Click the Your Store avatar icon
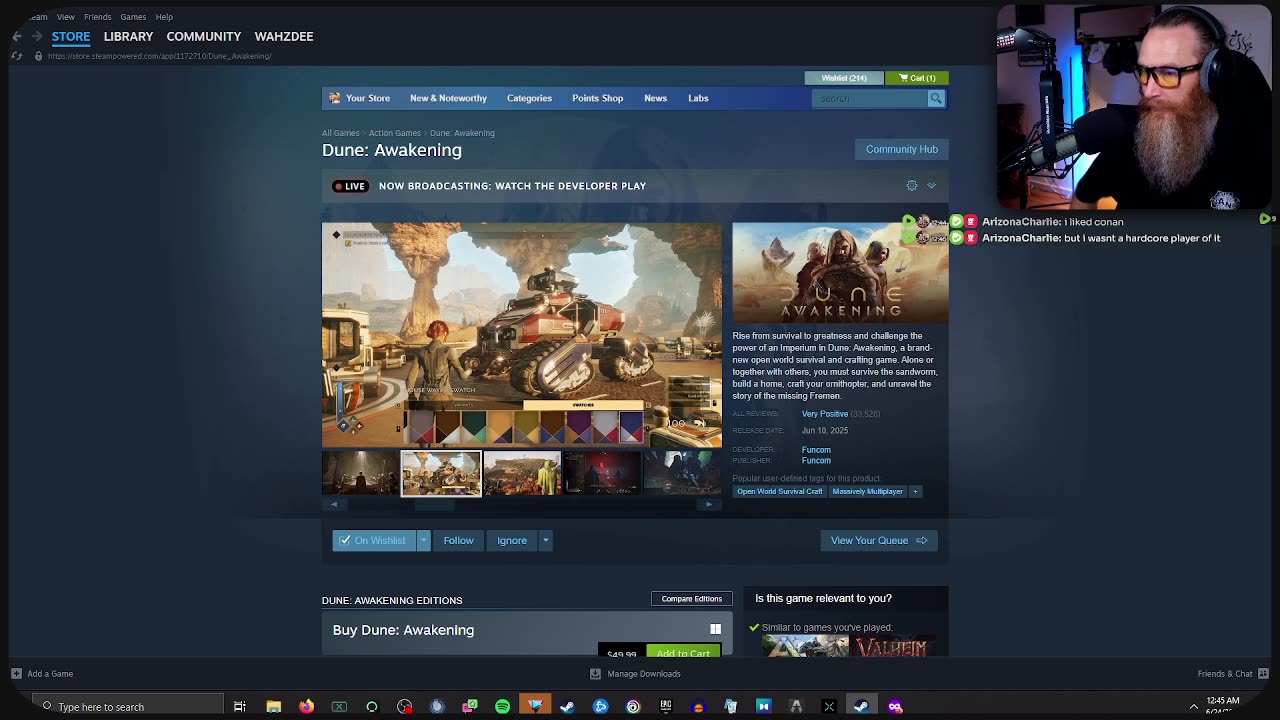Screen dimensions: 1280x720 click(335, 98)
